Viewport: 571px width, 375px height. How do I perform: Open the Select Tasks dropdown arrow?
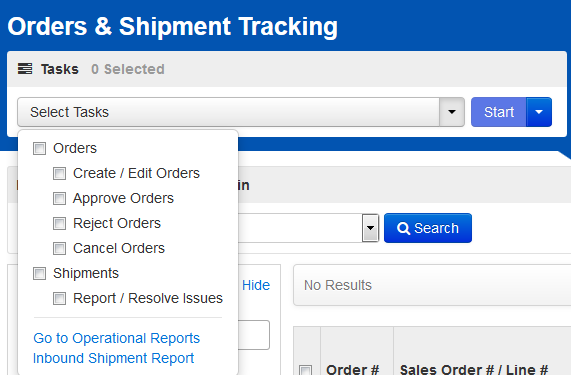coord(452,112)
